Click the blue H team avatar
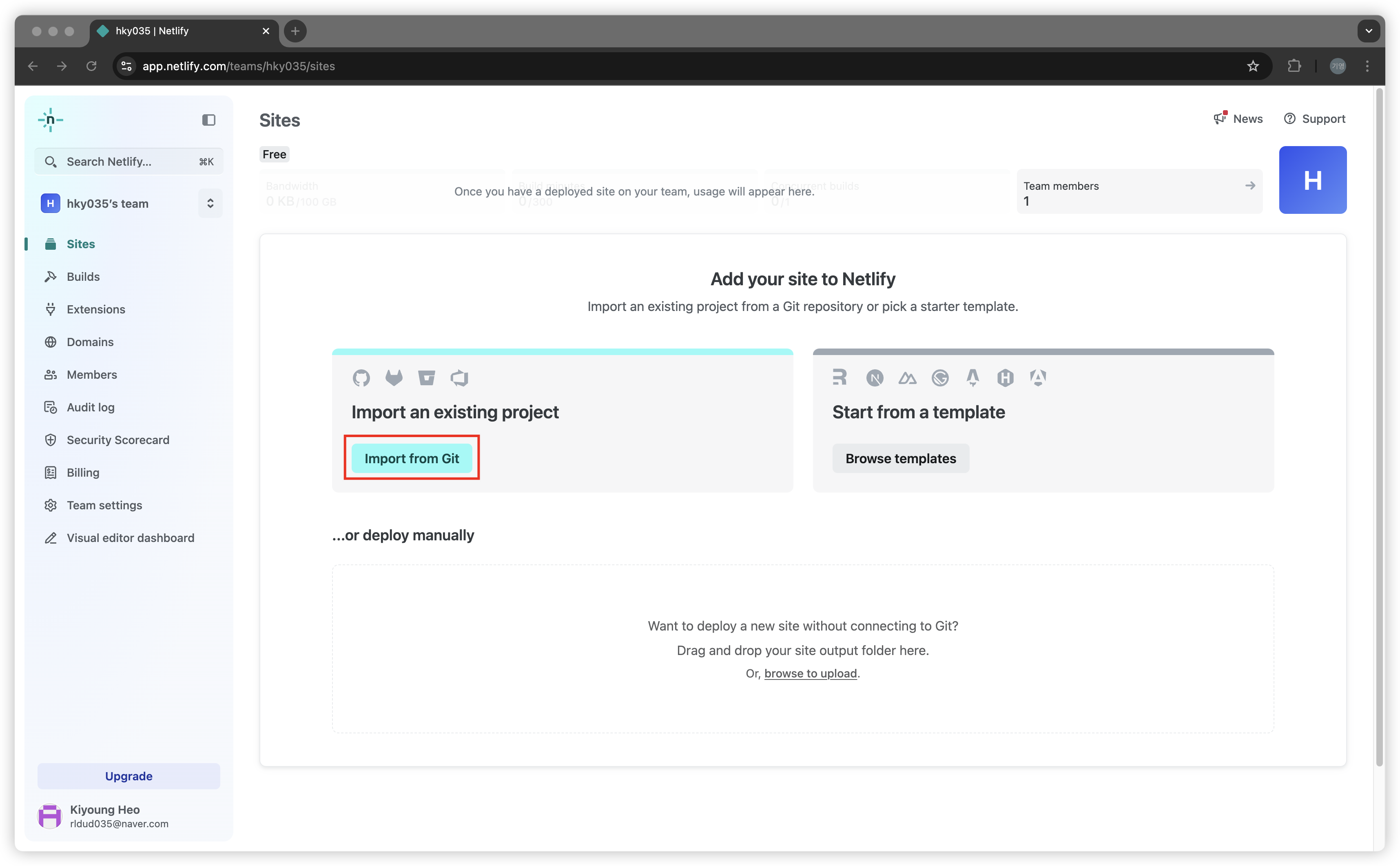 coord(1312,180)
